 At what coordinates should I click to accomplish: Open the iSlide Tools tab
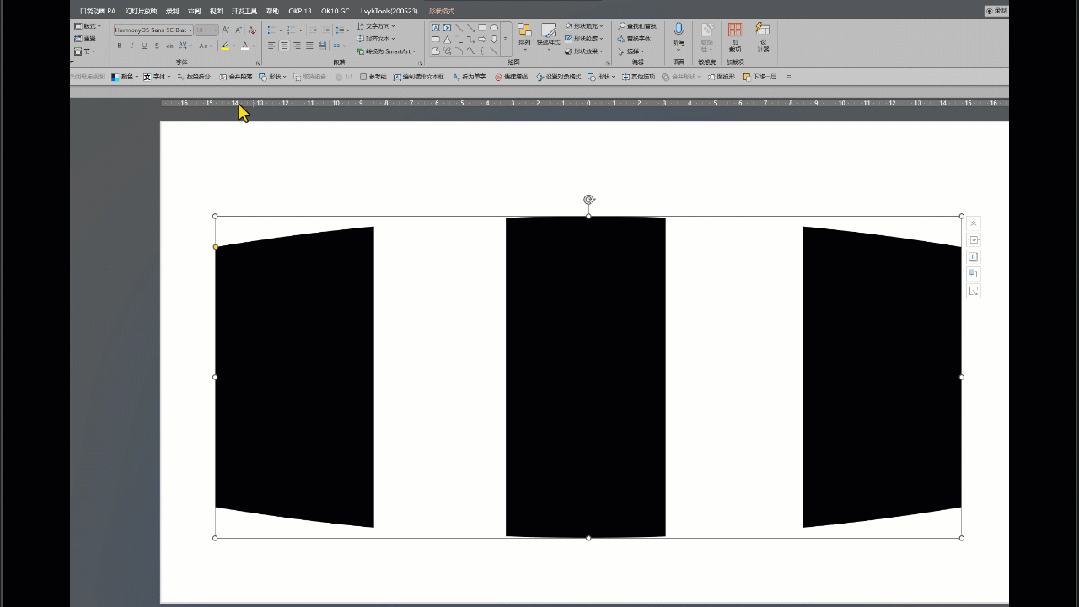pyautogui.click(x=388, y=11)
